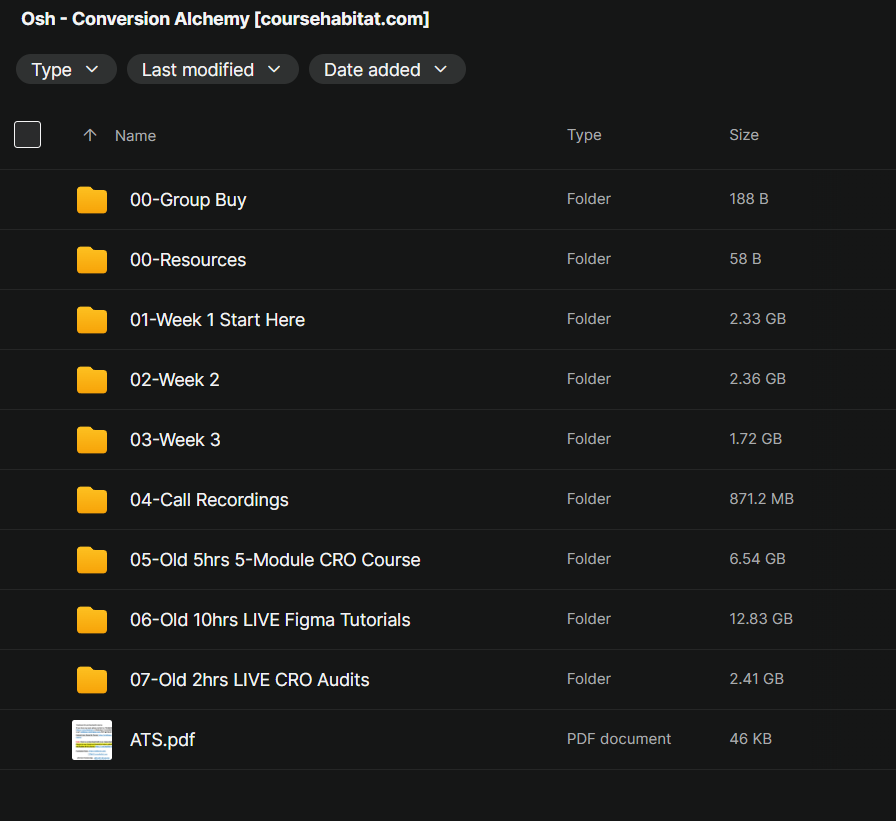This screenshot has height=821, width=896.
Task: Open the 03-Week 3 folder name
Action: pyautogui.click(x=175, y=440)
